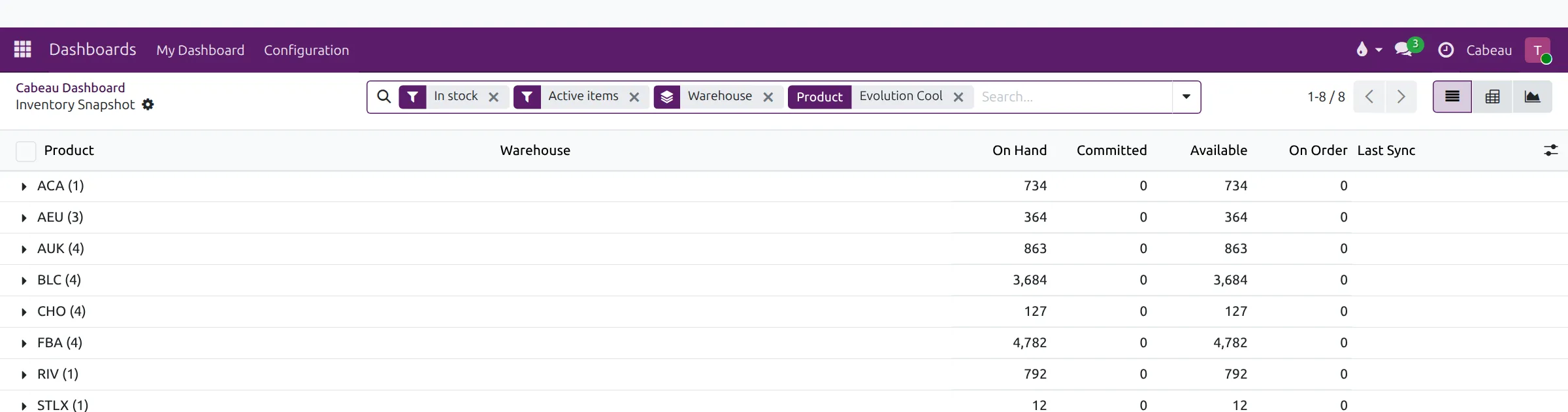This screenshot has width=1568, height=412.
Task: Click the 1-8 / 8 pager counter
Action: pyautogui.click(x=1326, y=97)
